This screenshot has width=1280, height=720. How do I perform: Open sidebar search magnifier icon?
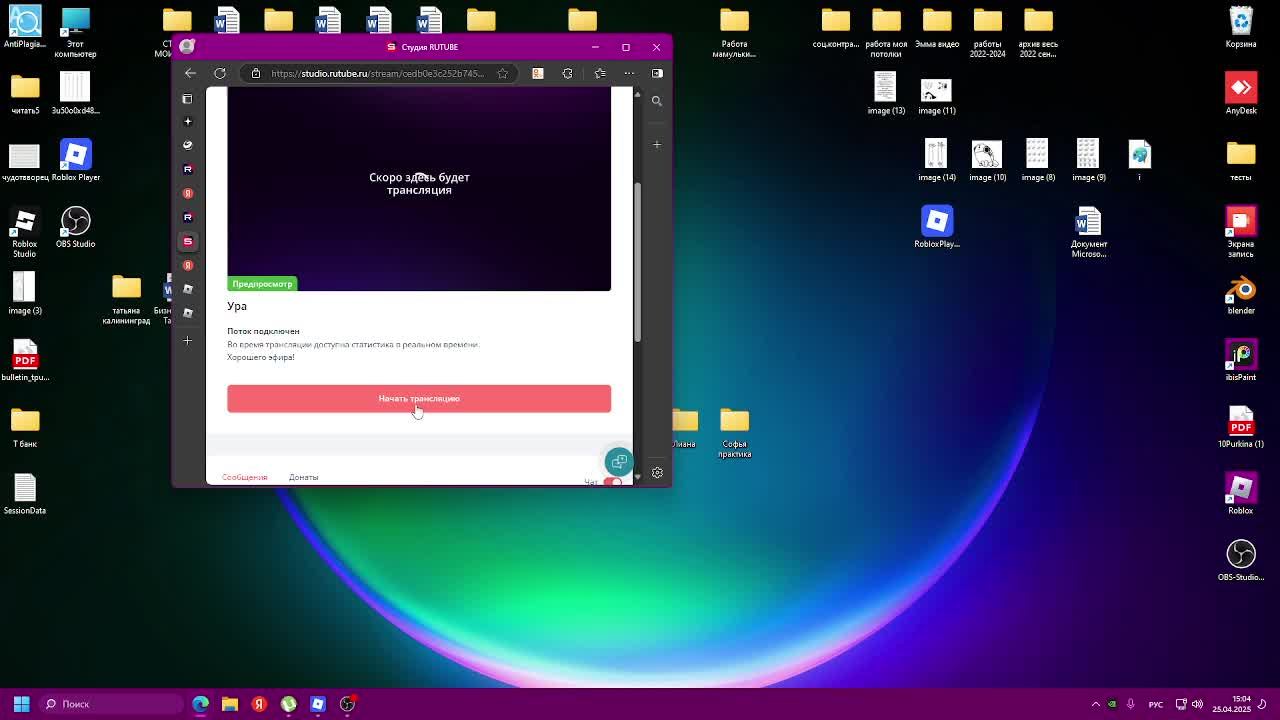657,101
